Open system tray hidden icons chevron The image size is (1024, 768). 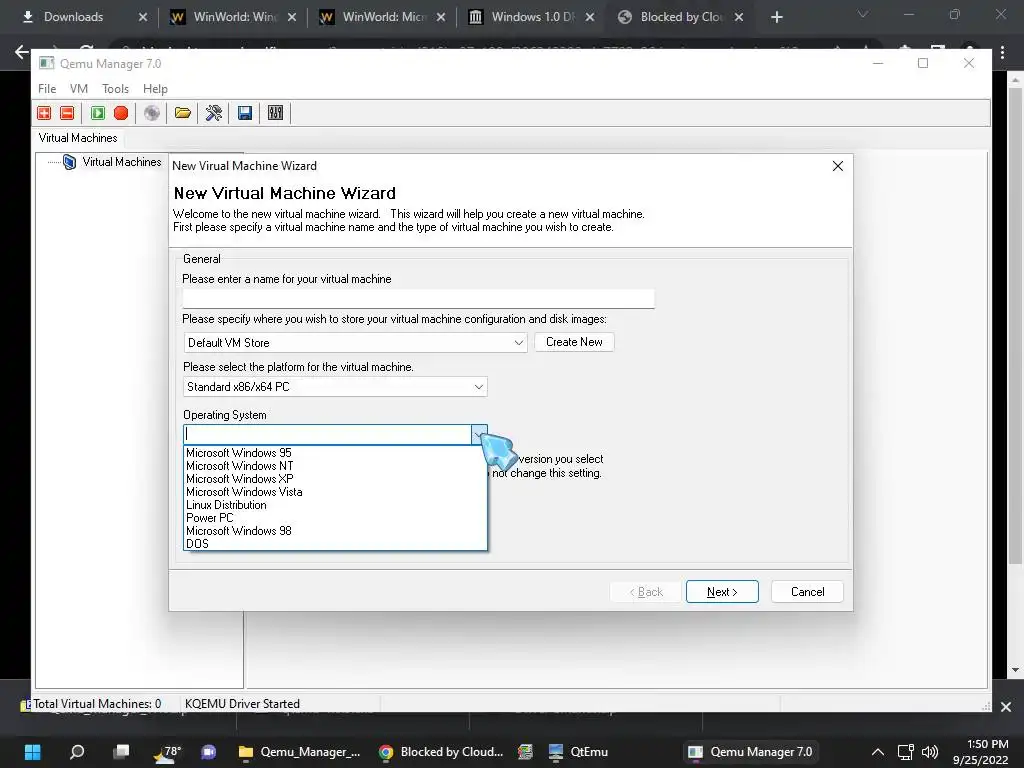pyautogui.click(x=878, y=752)
